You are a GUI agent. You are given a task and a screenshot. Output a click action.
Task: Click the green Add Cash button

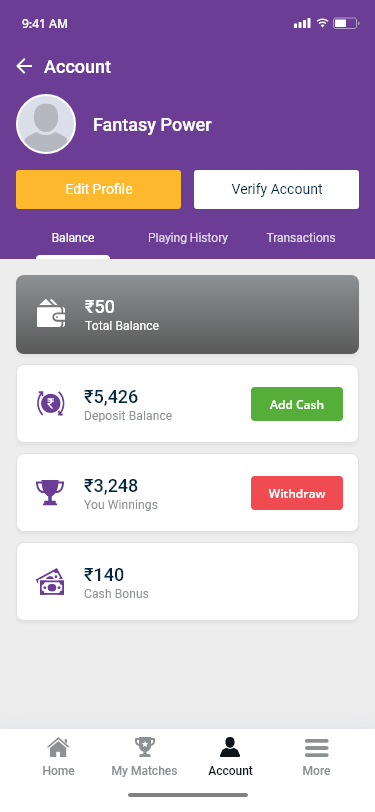coord(297,404)
